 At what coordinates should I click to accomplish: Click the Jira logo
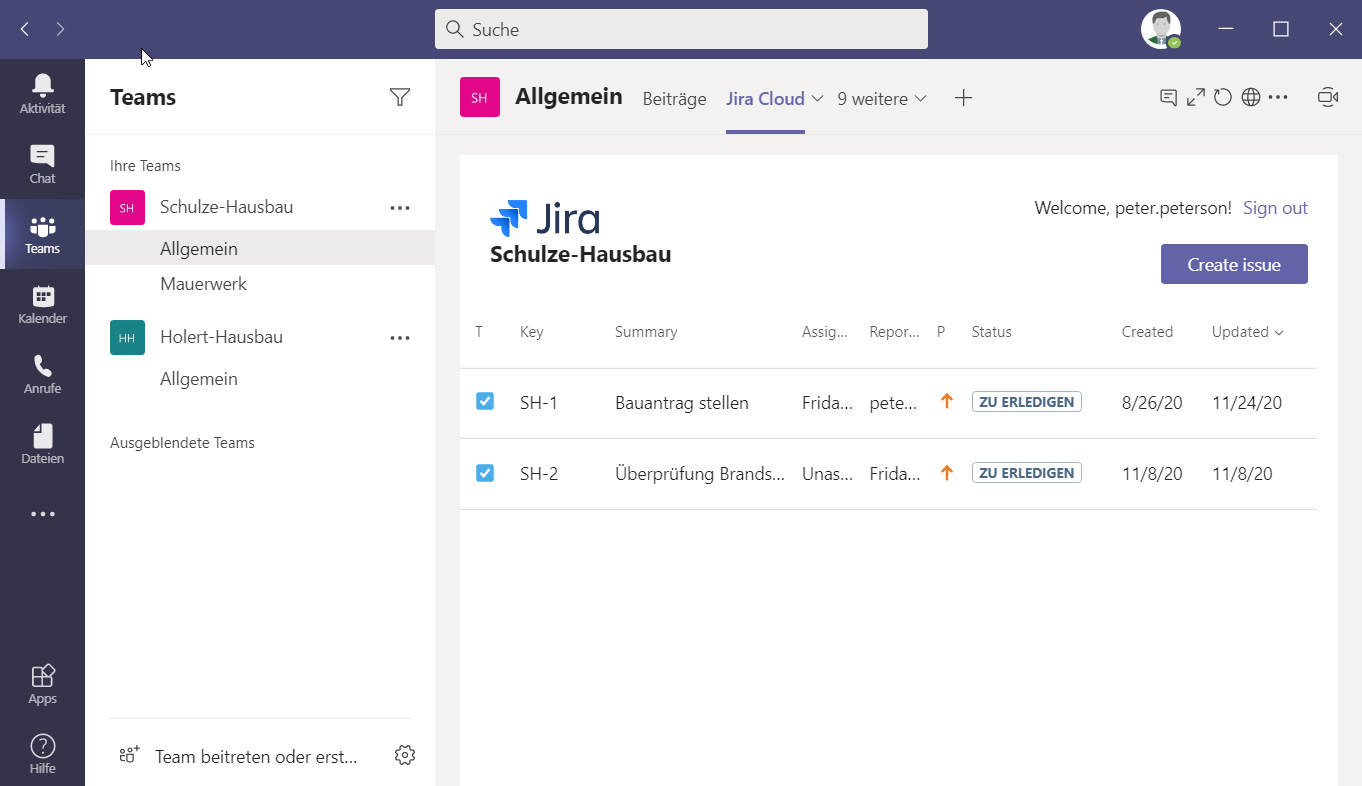pyautogui.click(x=545, y=218)
